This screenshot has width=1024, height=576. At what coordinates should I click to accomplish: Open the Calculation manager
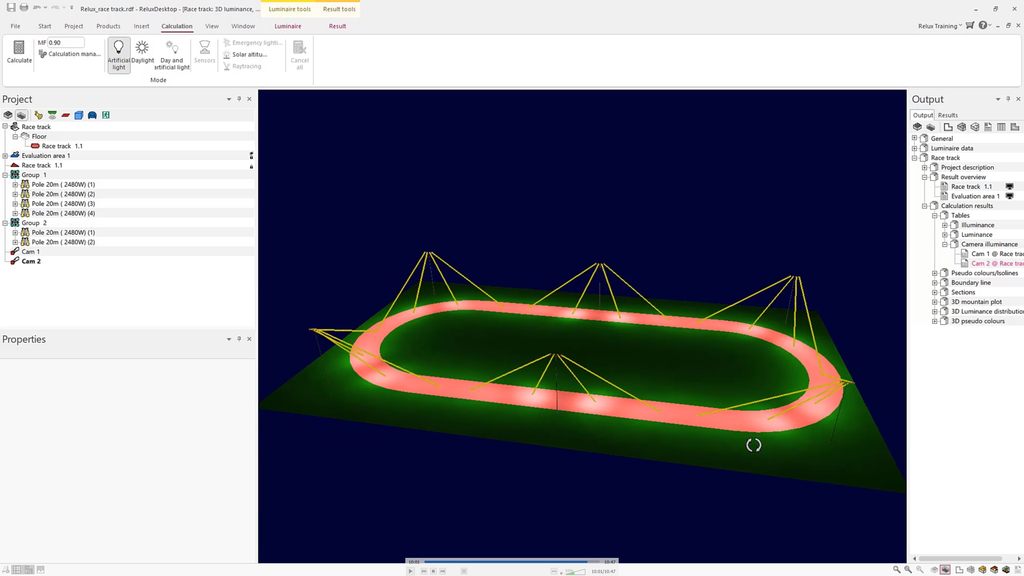tap(69, 54)
